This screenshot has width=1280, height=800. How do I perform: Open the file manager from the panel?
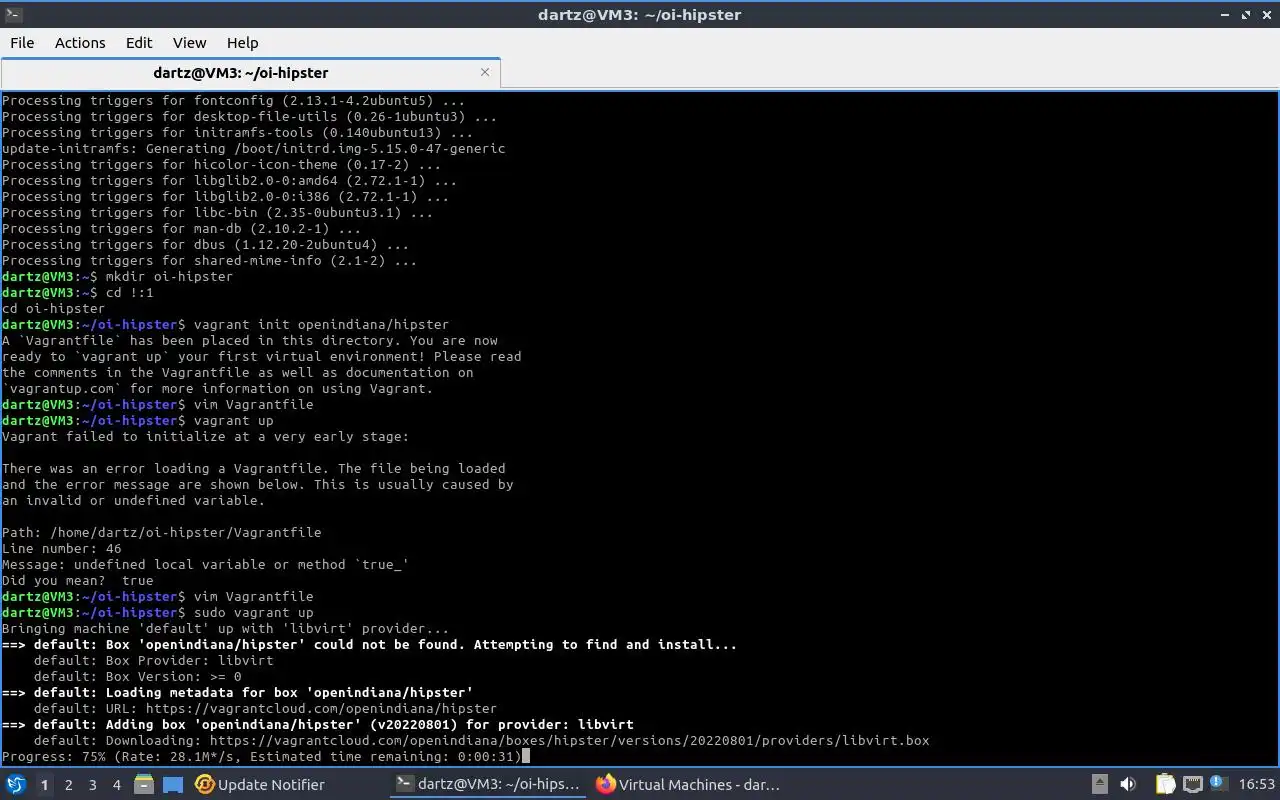(144, 785)
